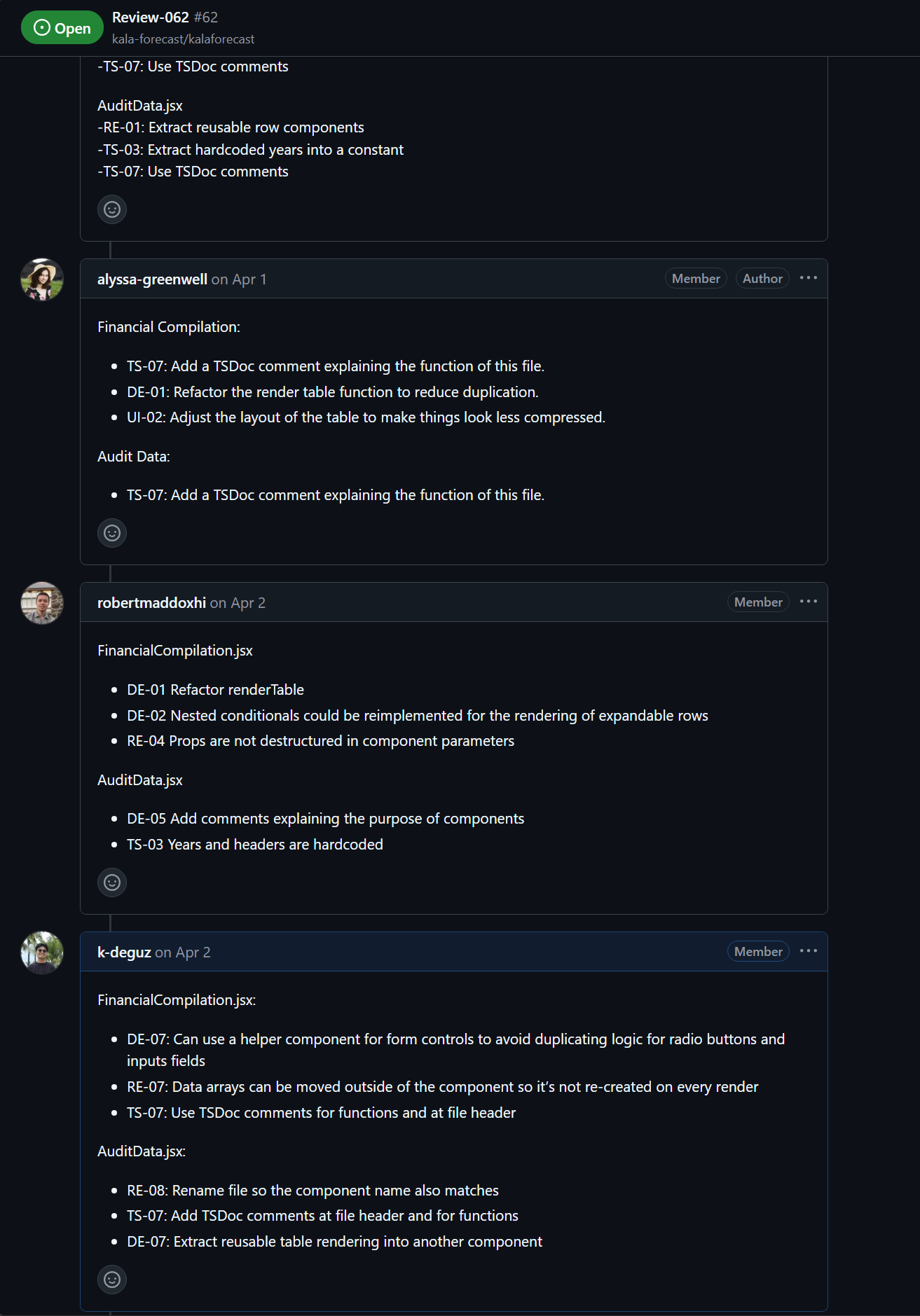Click 'on Apr 2' timestamp of k-deguz
This screenshot has height=1316, width=920.
click(183, 953)
